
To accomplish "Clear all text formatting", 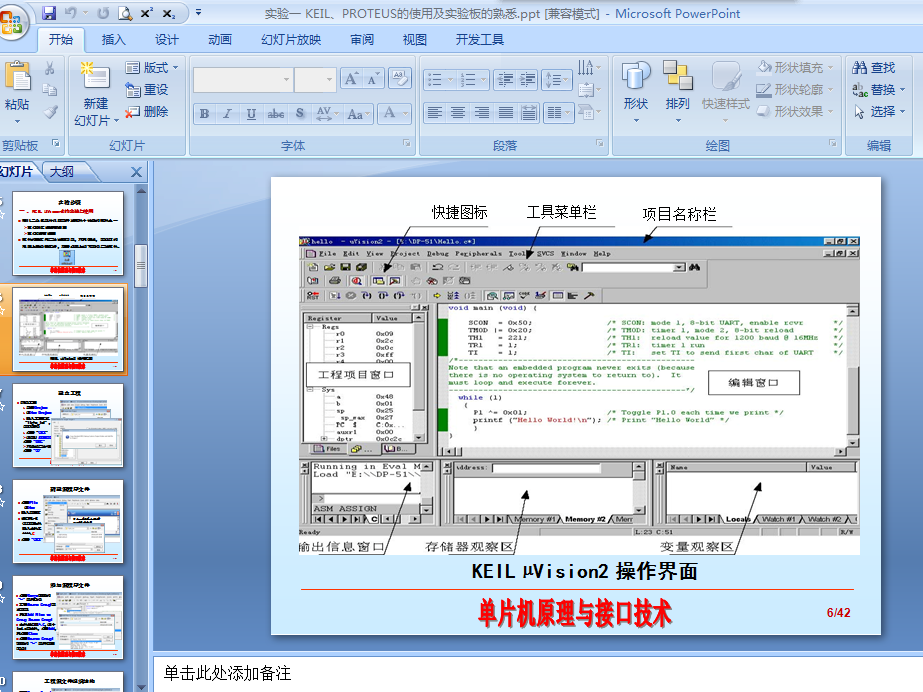I will coord(400,78).
